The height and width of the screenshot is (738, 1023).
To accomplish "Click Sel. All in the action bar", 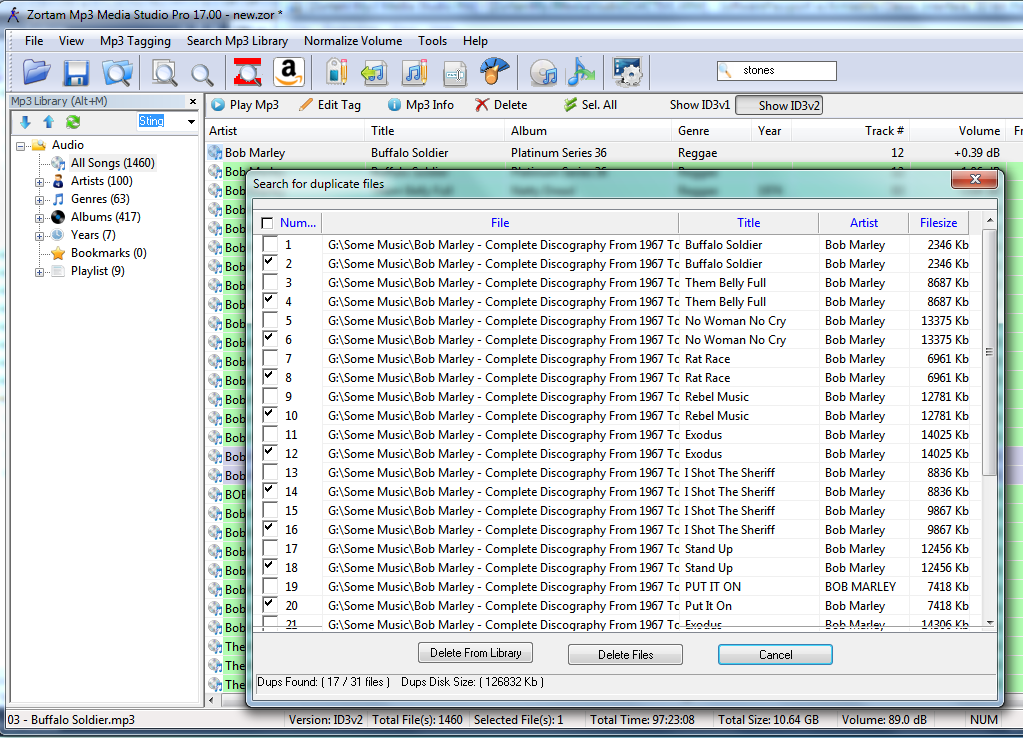I will pos(590,105).
